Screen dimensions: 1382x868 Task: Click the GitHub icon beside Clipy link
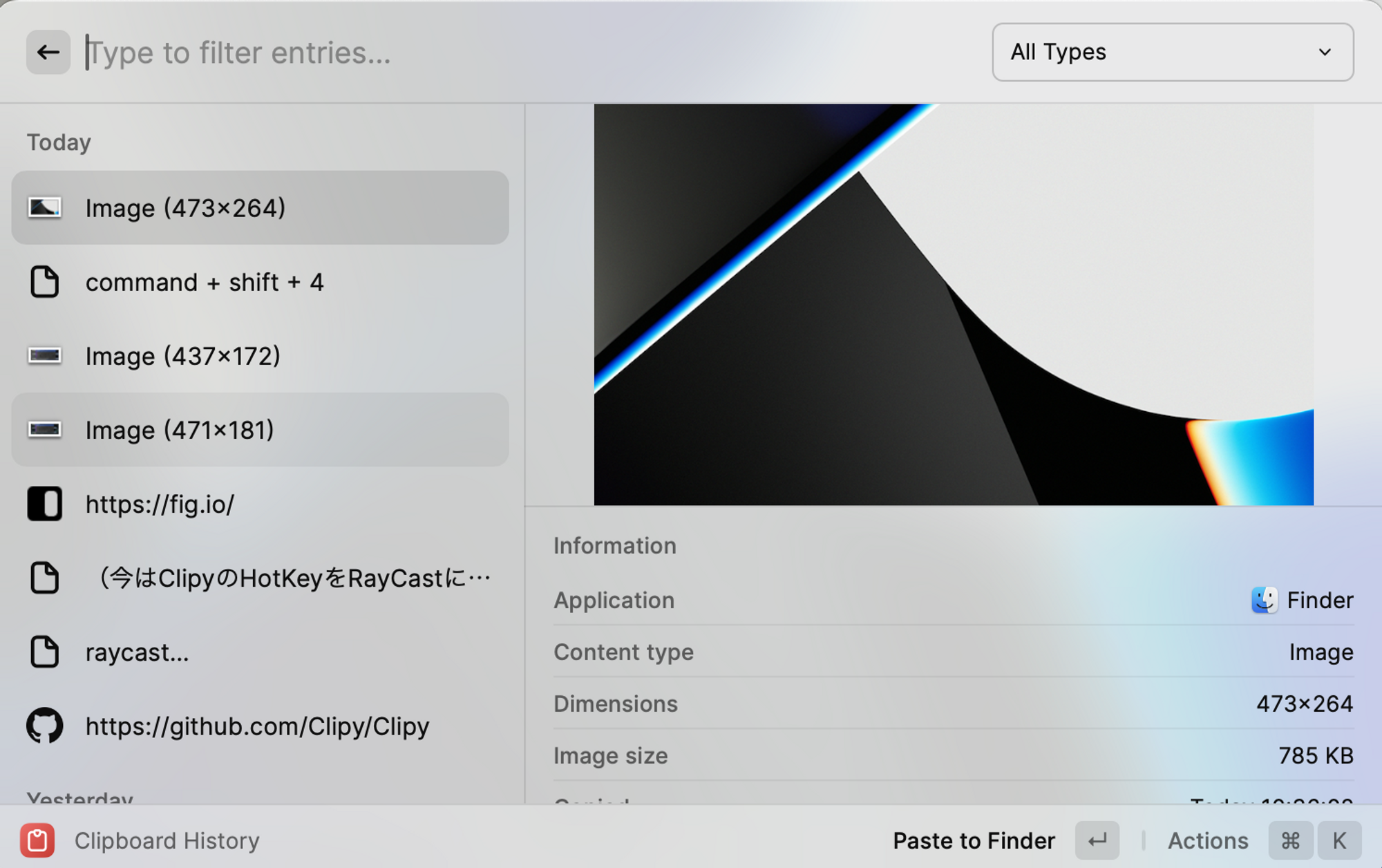pyautogui.click(x=45, y=726)
